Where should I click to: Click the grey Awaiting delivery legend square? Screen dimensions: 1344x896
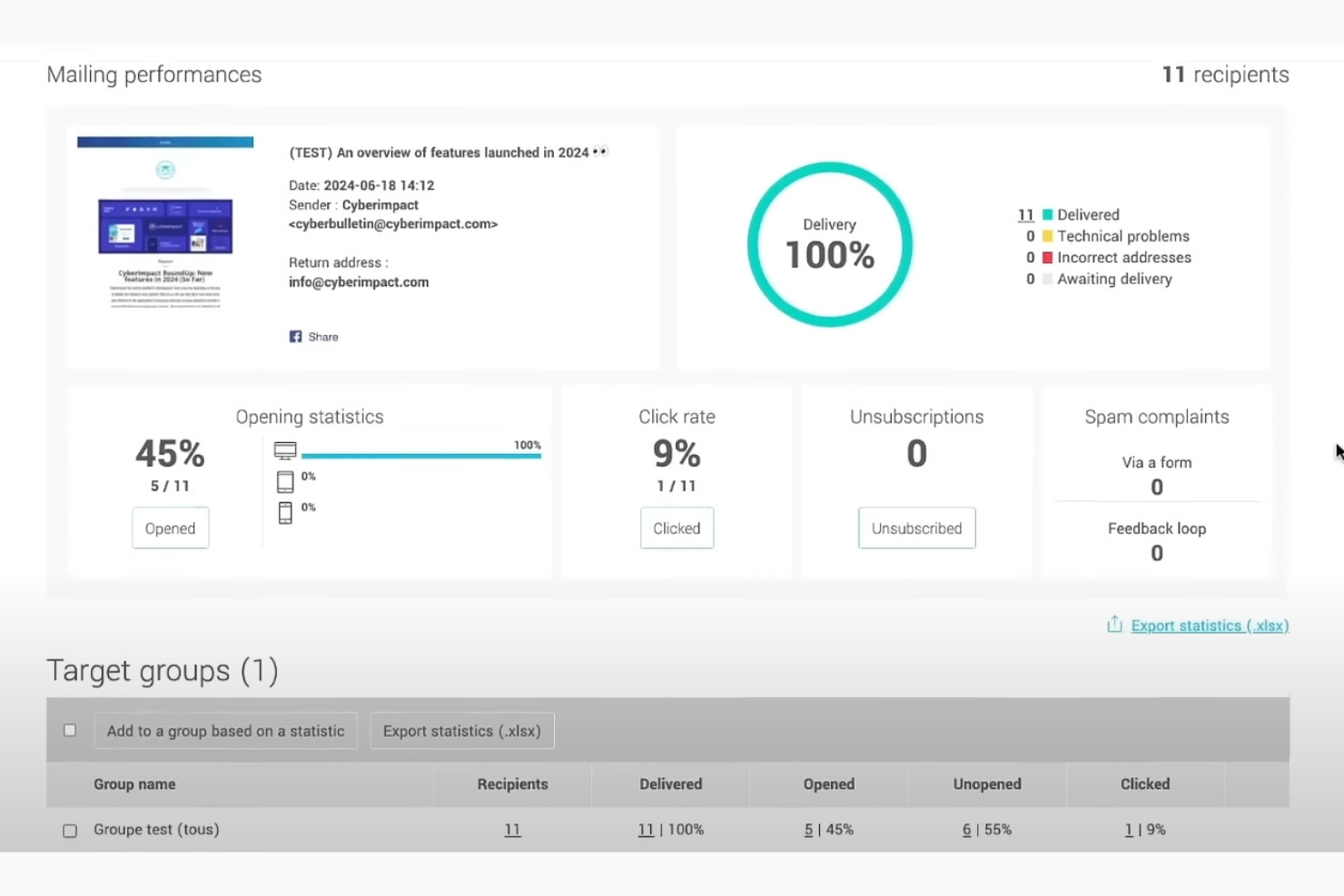1047,279
